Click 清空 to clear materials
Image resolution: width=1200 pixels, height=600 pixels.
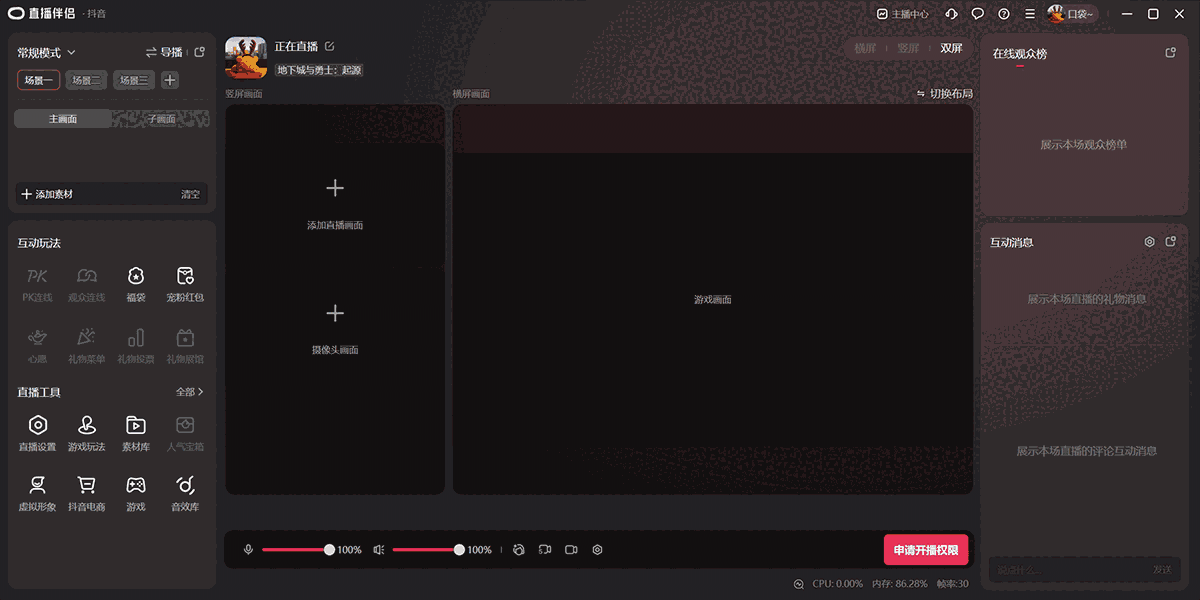(x=190, y=193)
